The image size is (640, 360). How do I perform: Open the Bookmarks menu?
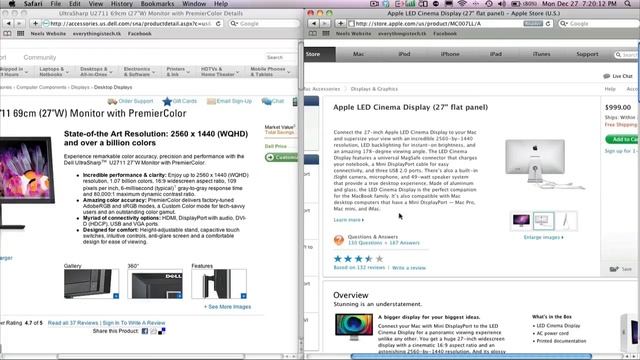[x=157, y=4]
